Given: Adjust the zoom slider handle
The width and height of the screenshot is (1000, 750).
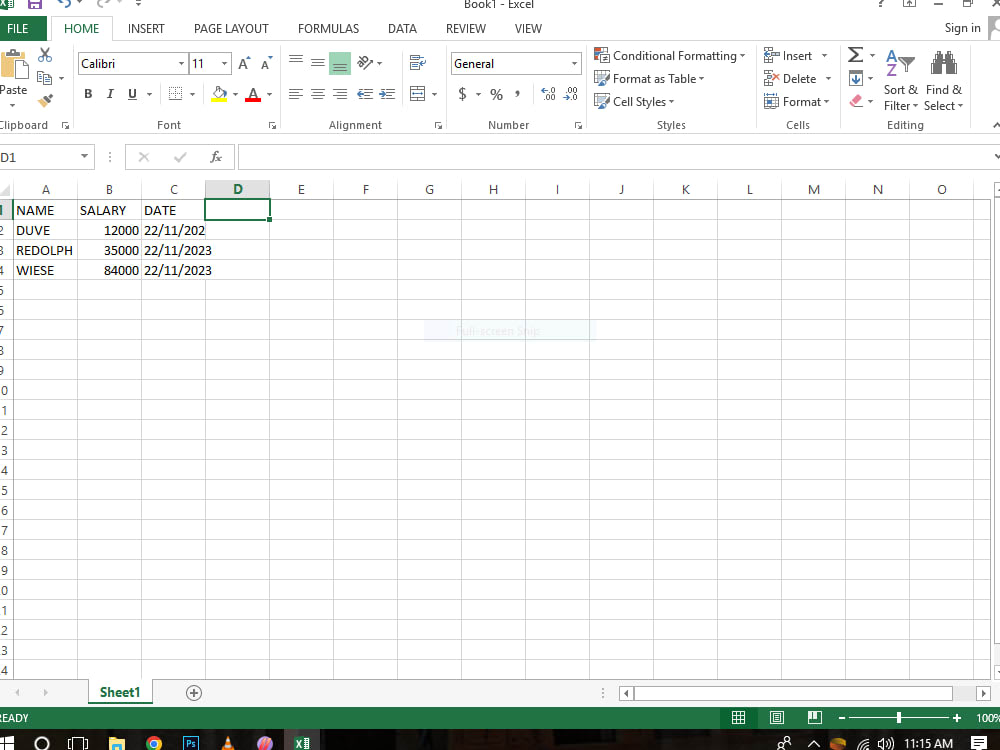Looking at the screenshot, I should pyautogui.click(x=899, y=717).
